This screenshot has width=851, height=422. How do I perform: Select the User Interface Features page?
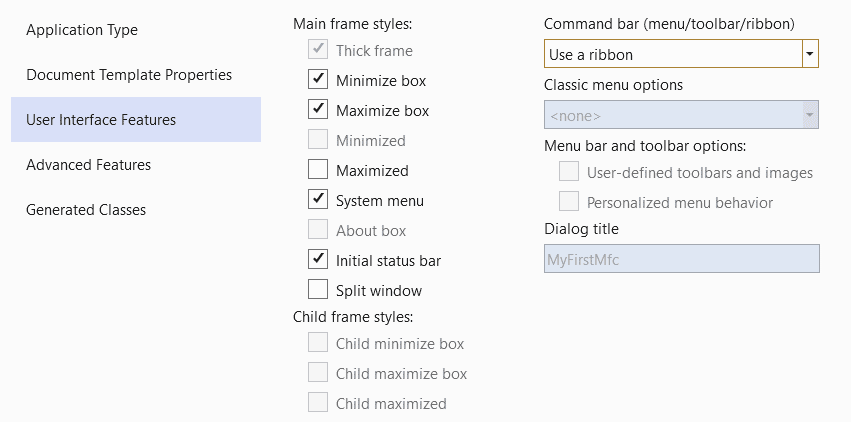(x=101, y=120)
